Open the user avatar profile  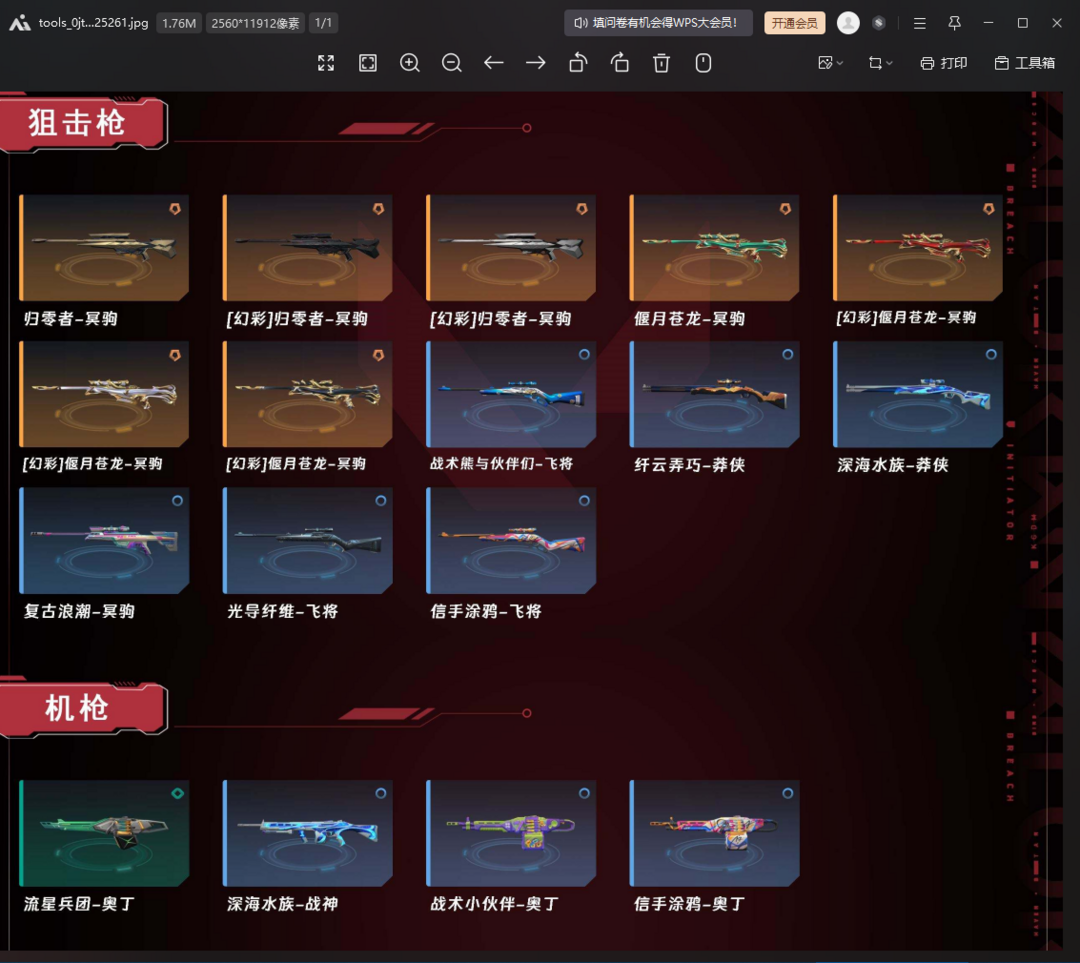(x=848, y=23)
